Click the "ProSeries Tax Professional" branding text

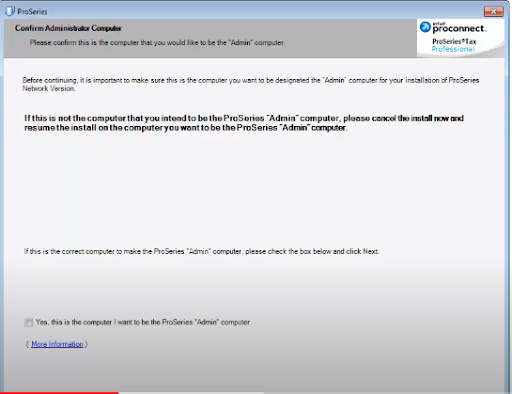(x=454, y=45)
